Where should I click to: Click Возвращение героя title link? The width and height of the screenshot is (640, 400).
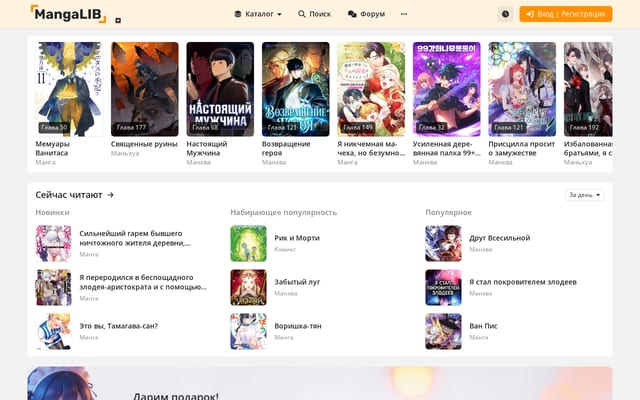tap(286, 149)
